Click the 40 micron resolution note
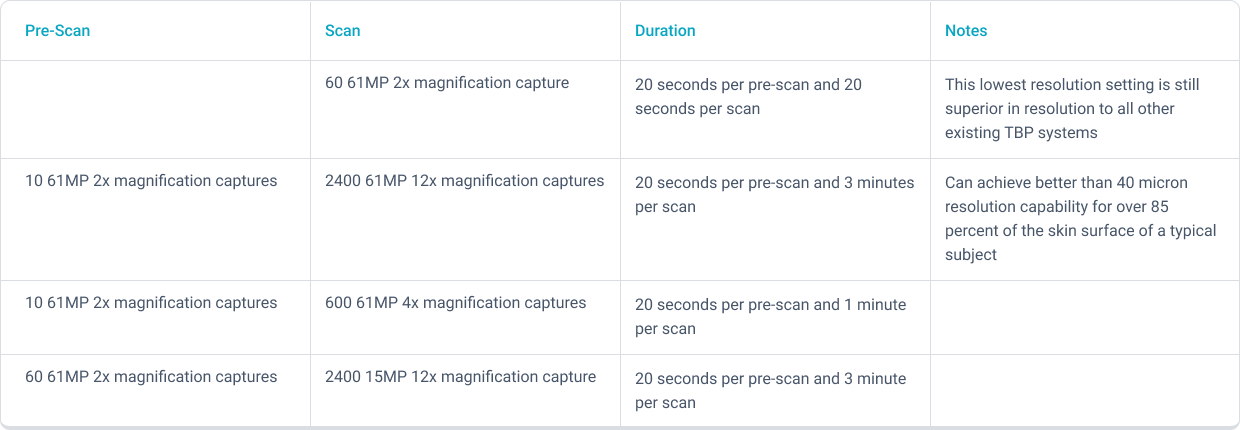This screenshot has width=1240, height=430. click(x=1080, y=218)
